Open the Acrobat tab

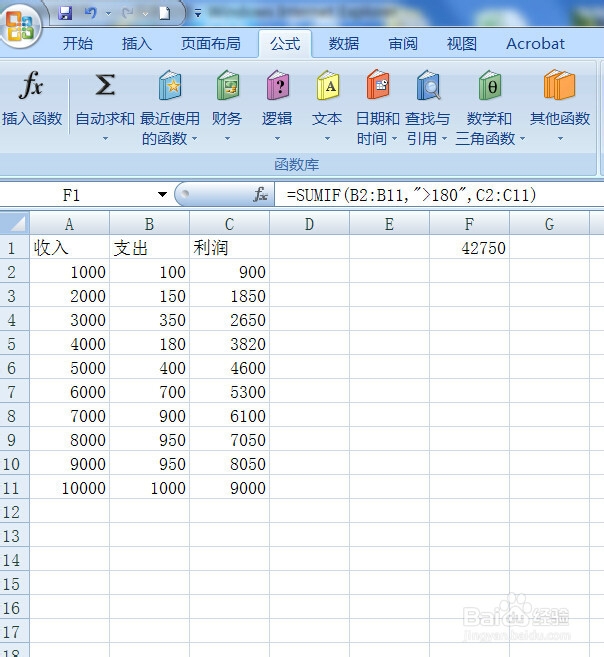point(535,44)
